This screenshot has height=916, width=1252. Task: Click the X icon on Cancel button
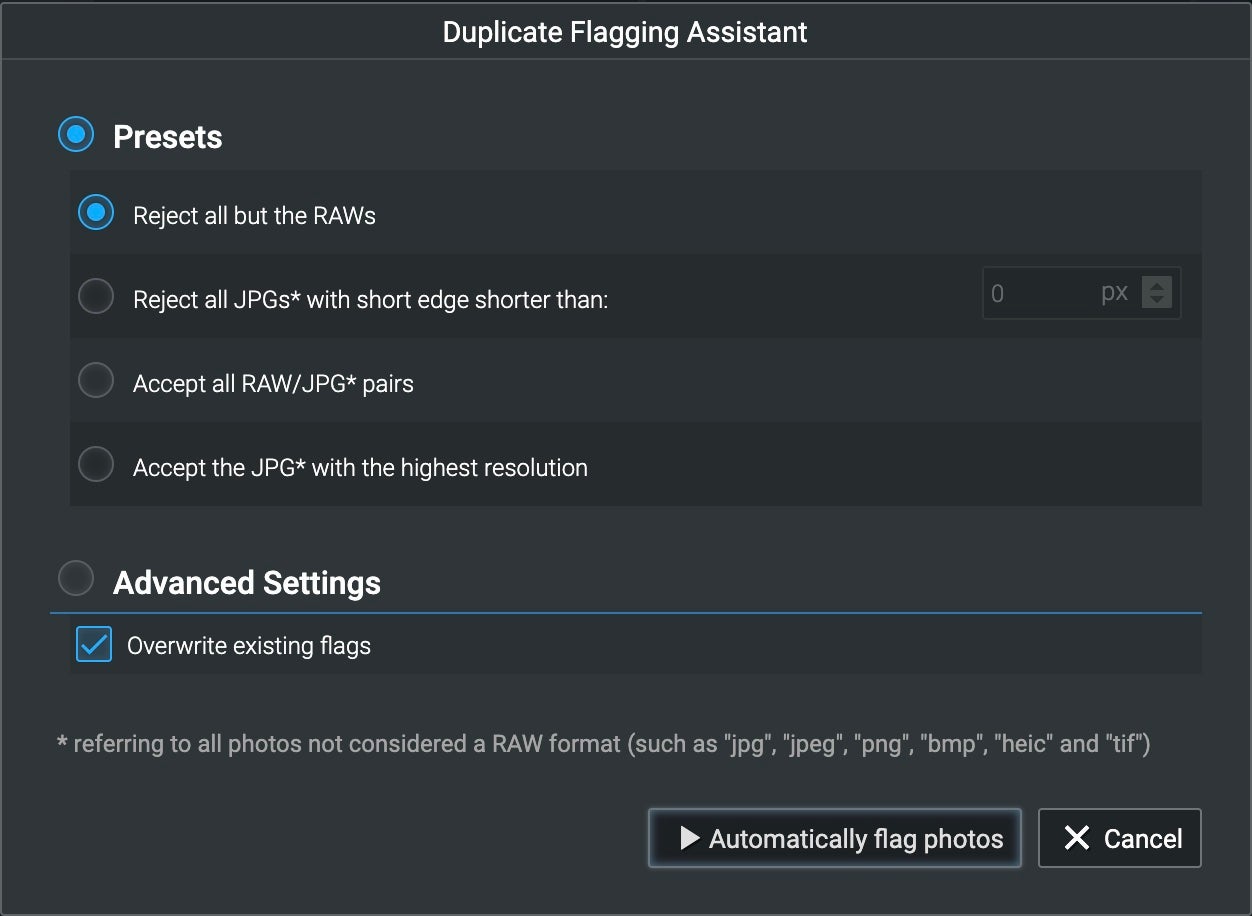click(1076, 838)
